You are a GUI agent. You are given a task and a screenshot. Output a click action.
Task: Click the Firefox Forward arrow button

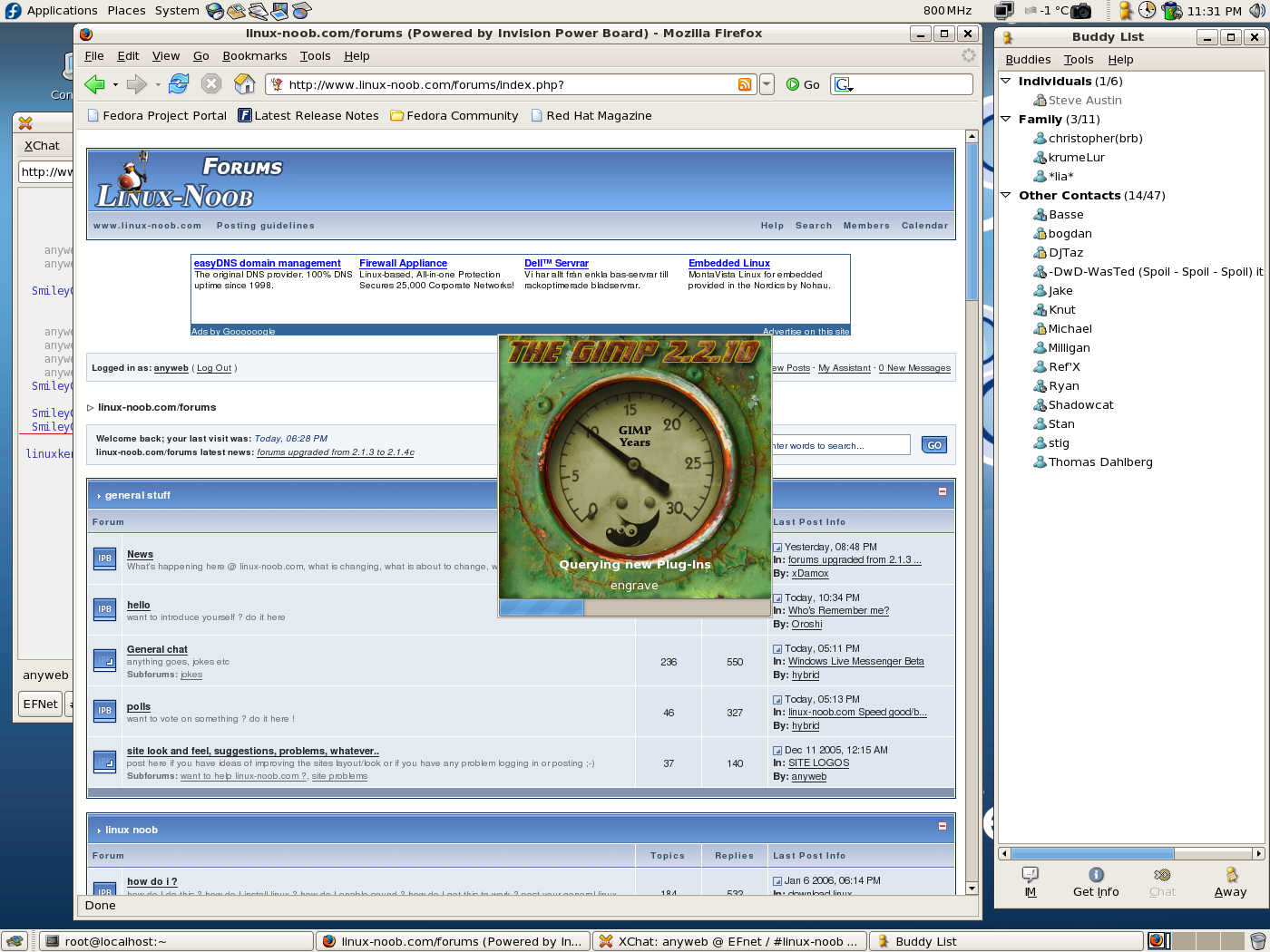(137, 84)
